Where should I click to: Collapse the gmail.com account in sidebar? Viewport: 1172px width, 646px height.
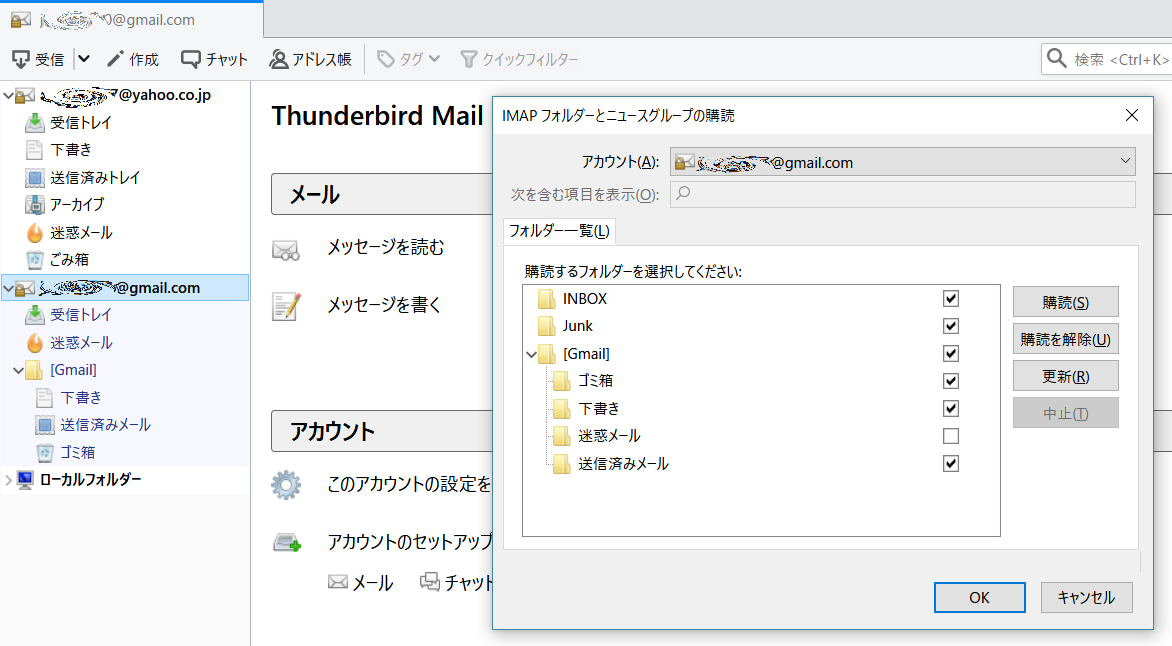tap(8, 288)
